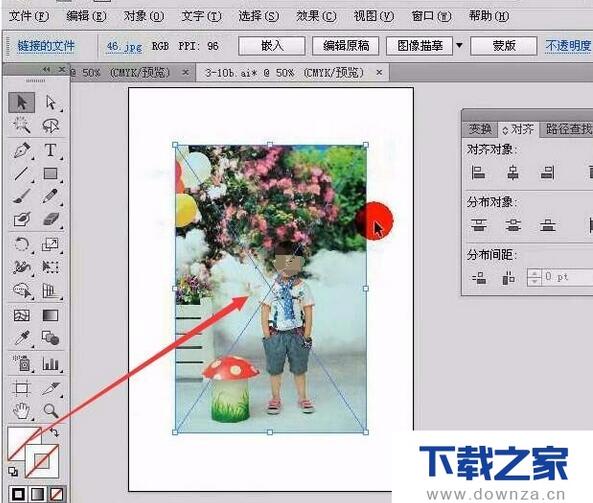
Task: Click horizontal align right icon
Action: (547, 173)
